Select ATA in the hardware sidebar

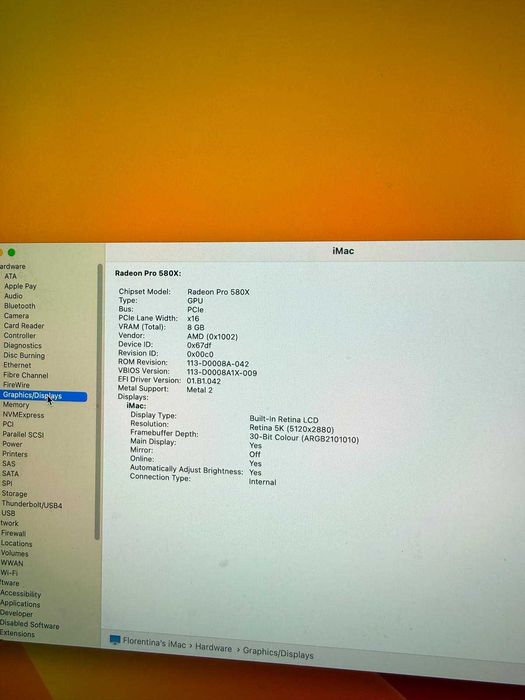point(10,276)
